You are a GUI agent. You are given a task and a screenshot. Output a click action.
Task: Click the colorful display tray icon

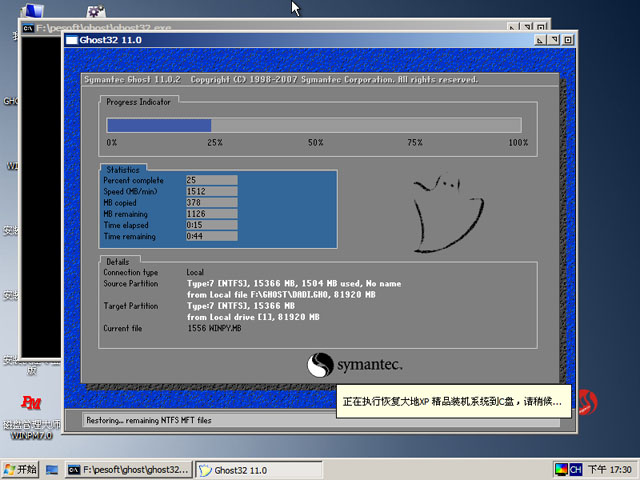coord(561,469)
